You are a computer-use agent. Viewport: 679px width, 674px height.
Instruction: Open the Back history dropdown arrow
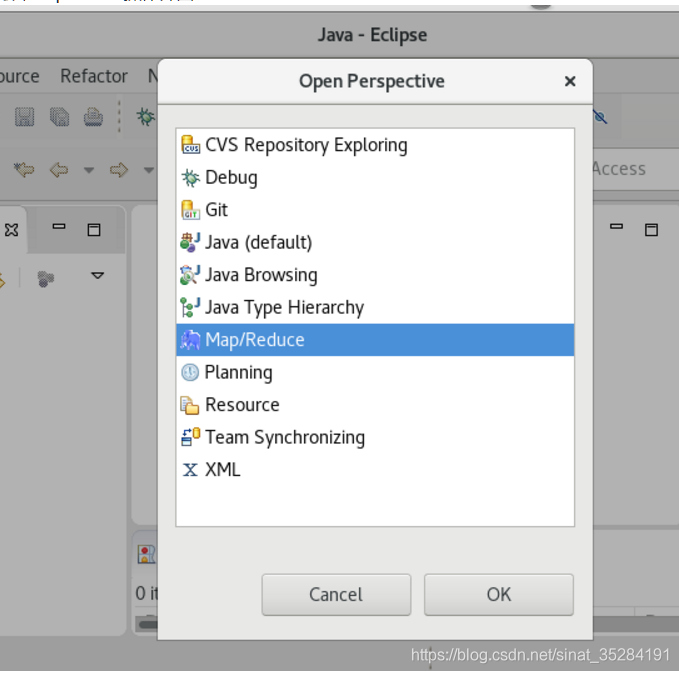tap(89, 170)
